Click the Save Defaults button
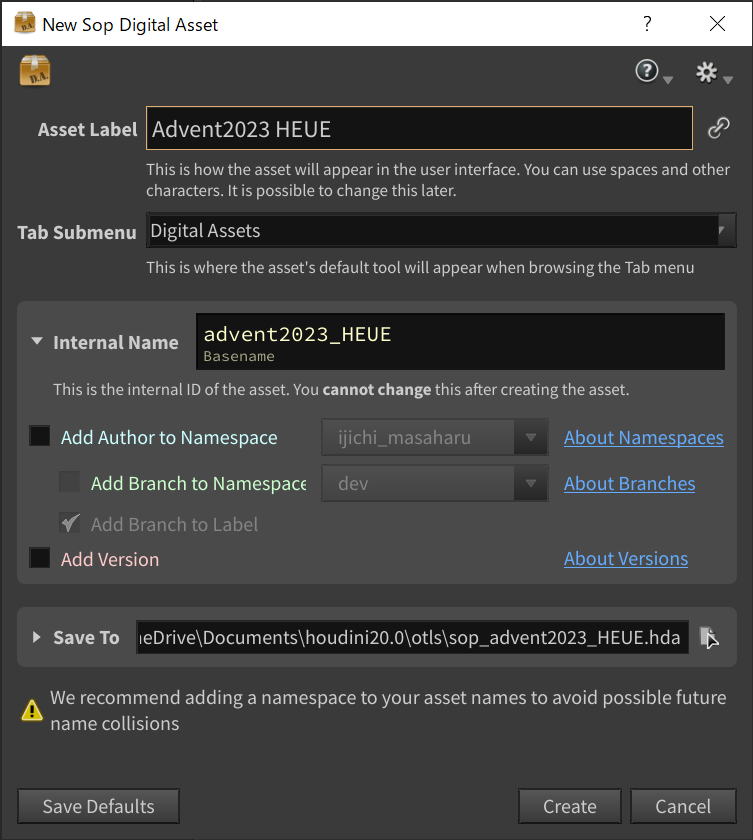Image resolution: width=753 pixels, height=840 pixels. click(x=98, y=806)
